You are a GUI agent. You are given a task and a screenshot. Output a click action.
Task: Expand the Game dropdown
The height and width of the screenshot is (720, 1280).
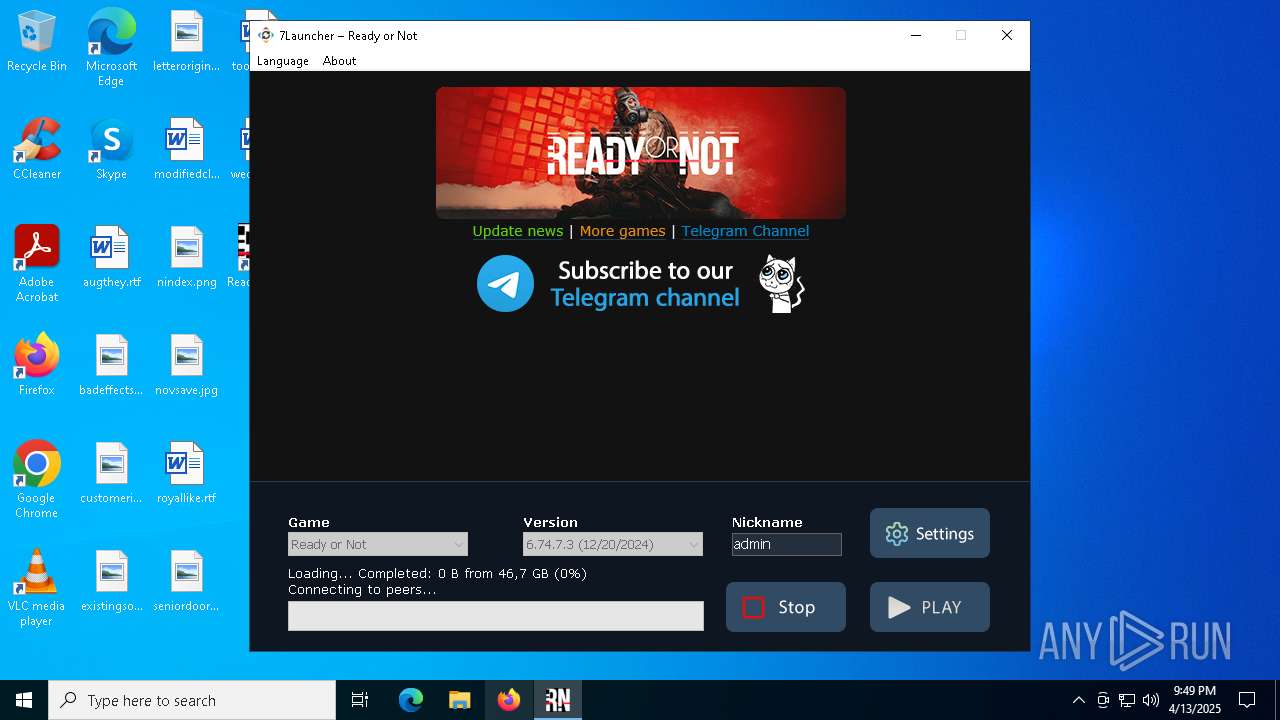click(378, 544)
